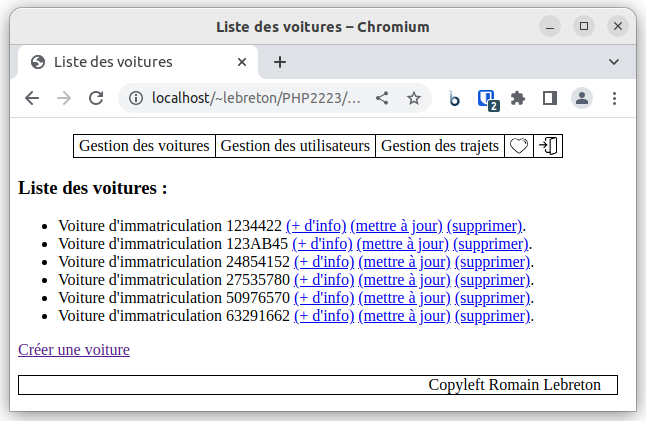Open '+ d'info' for car 24854152
This screenshot has width=646, height=421.
point(324,262)
